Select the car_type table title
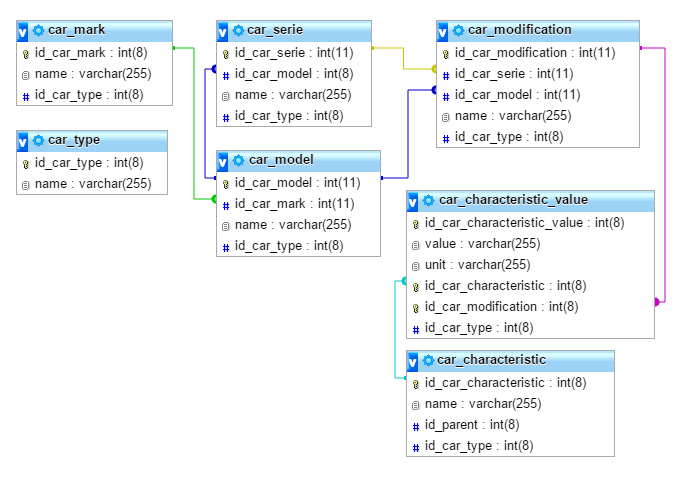Image resolution: width=685 pixels, height=479 pixels. click(74, 140)
